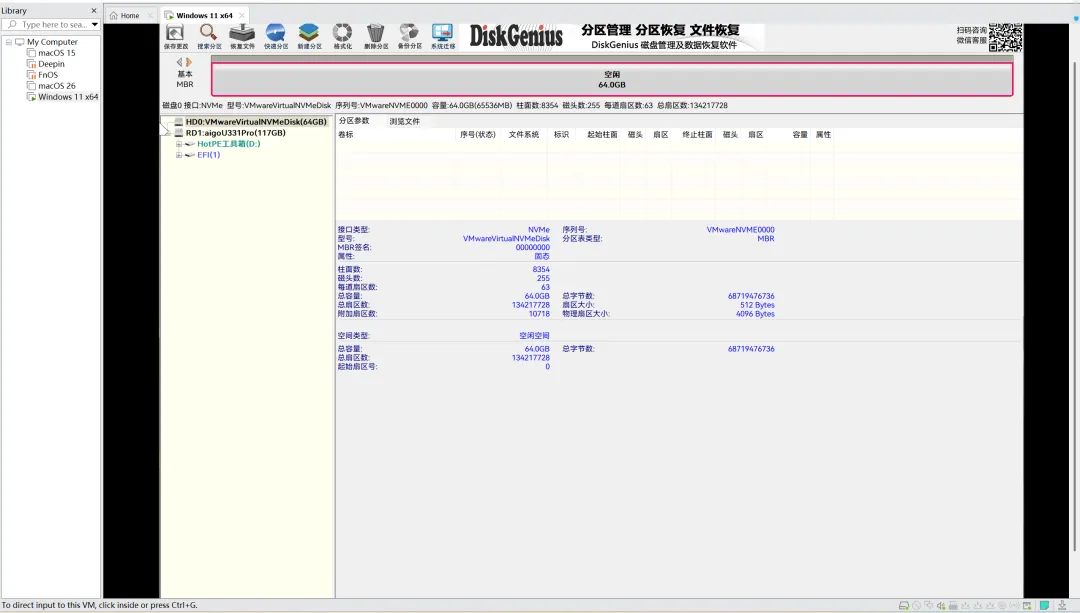
Task: Click the 删除分区 (Delete Partition) trash icon
Action: coord(375,37)
